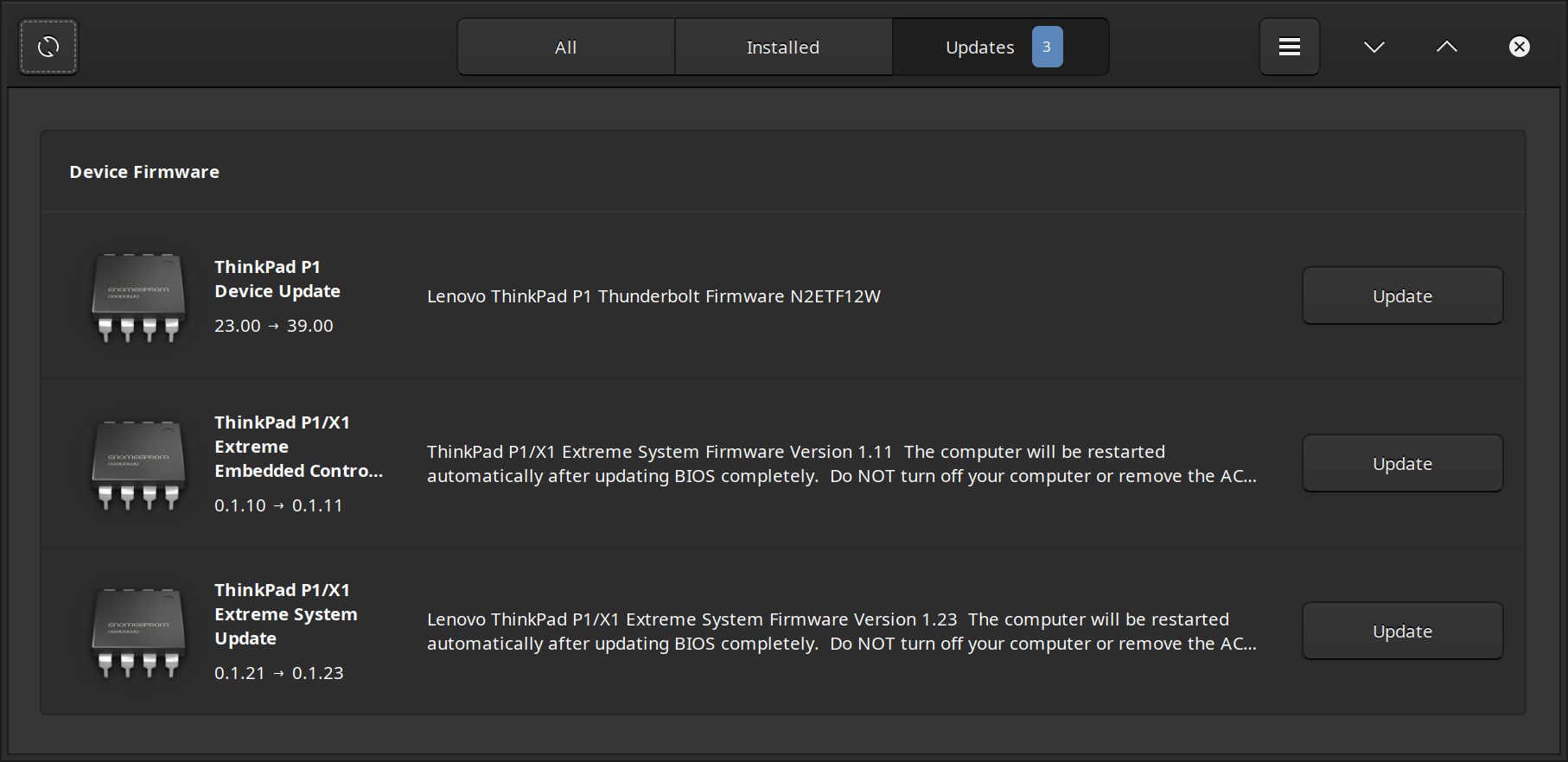Click version text 0.1.21 → 0.1.23
The width and height of the screenshot is (1568, 762).
pyautogui.click(x=278, y=673)
